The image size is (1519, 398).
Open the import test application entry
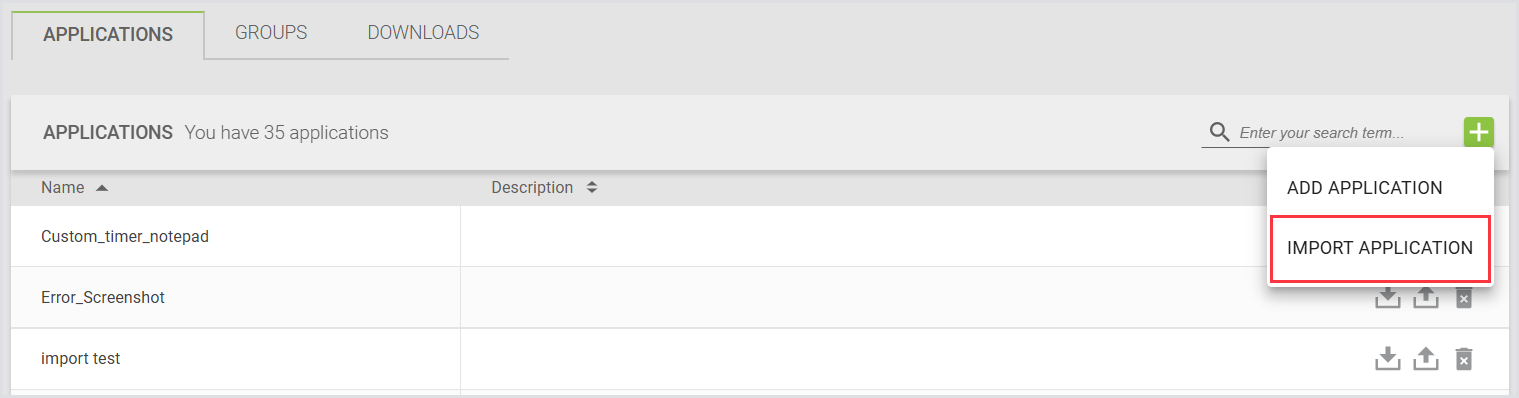tap(81, 359)
